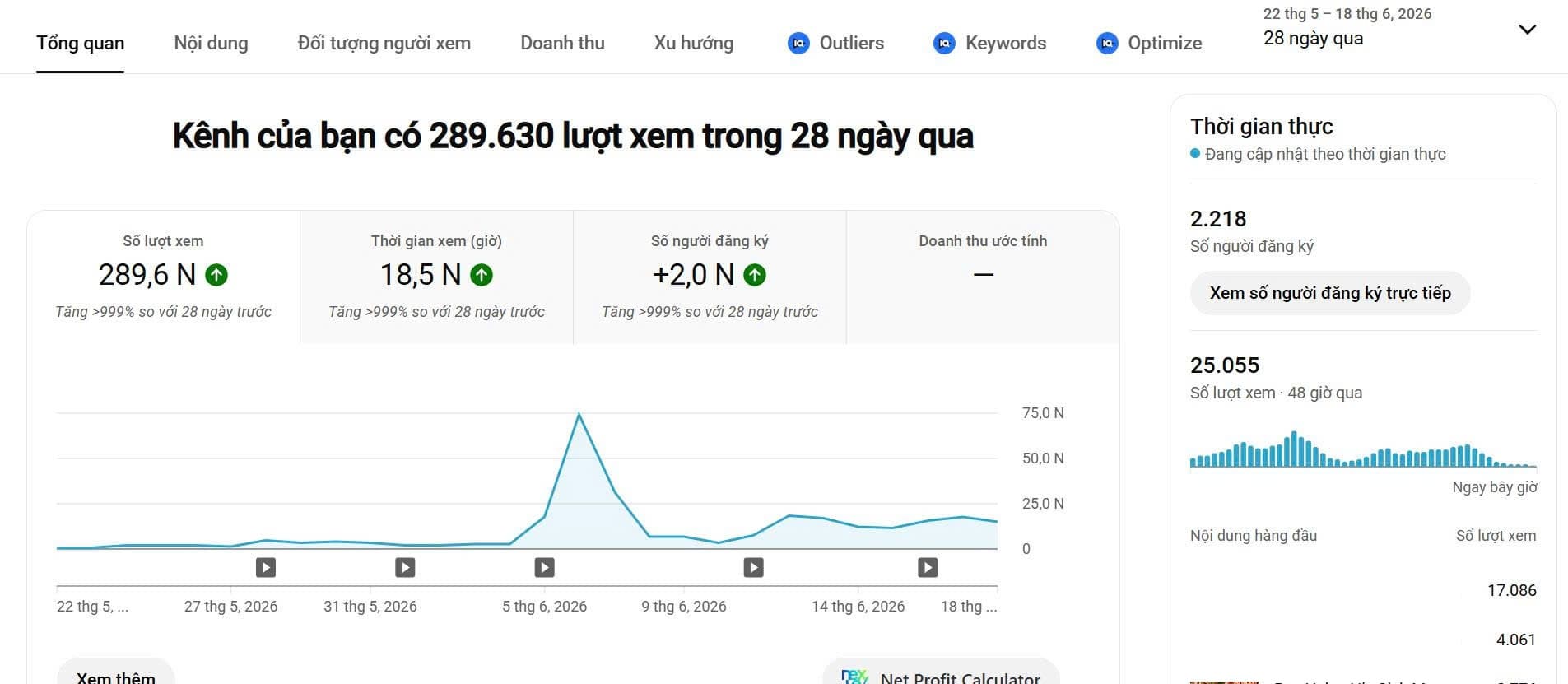Image resolution: width=1568 pixels, height=684 pixels.
Task: Click the Nội dung hàng đầu label
Action: coord(1254,536)
